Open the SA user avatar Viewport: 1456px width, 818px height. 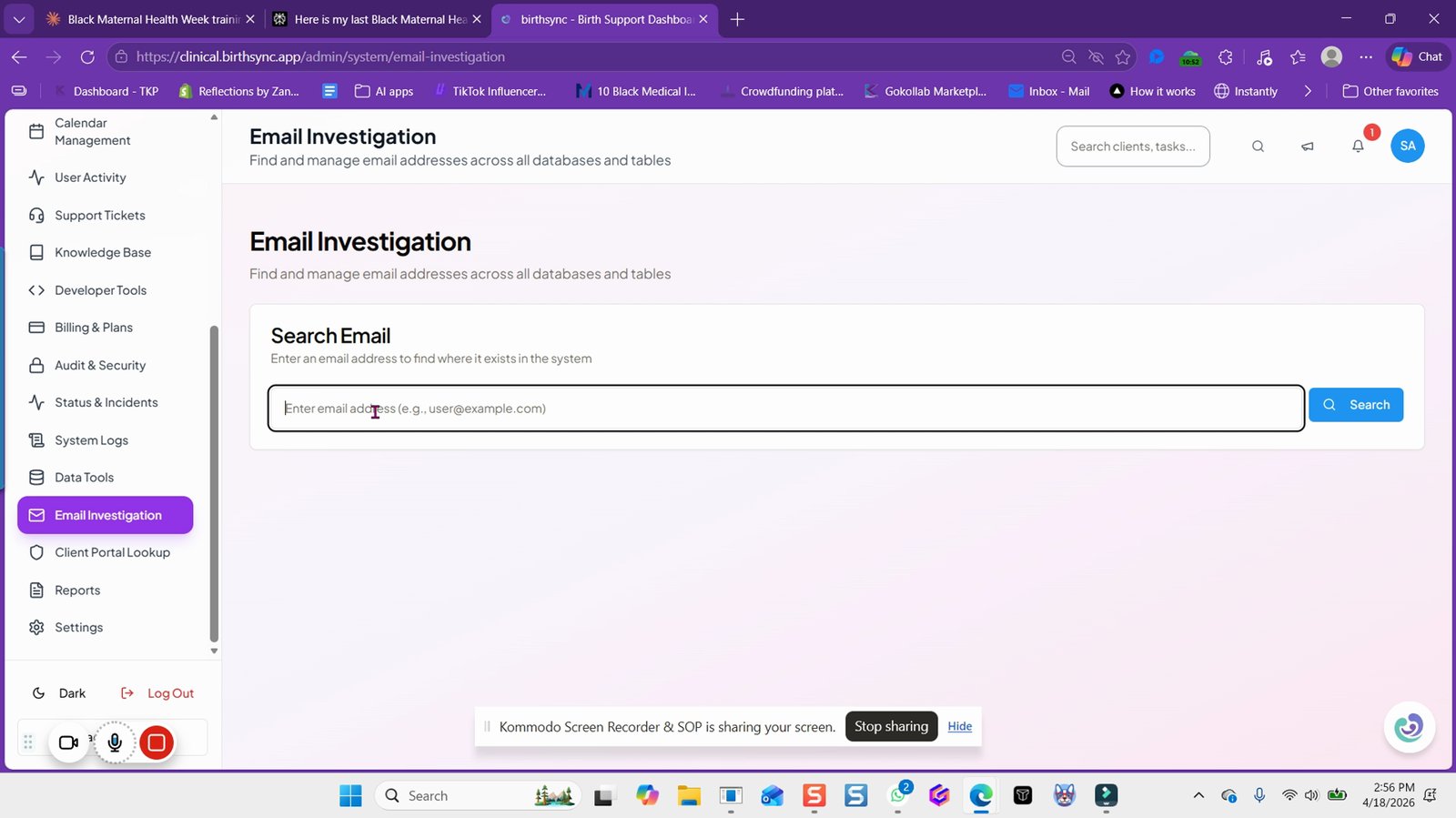pos(1408,146)
